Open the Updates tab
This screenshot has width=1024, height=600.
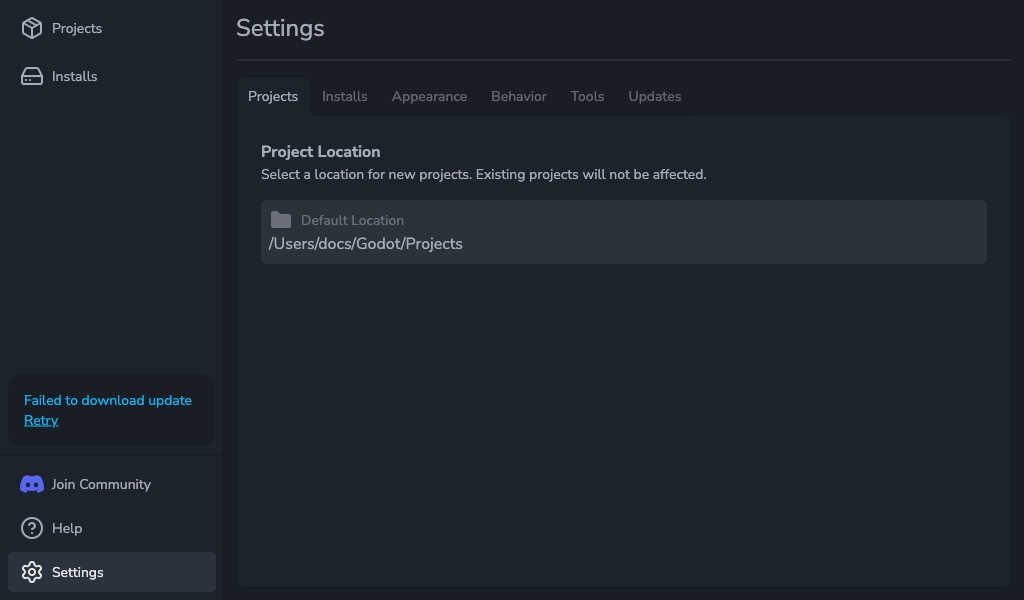[x=654, y=97]
